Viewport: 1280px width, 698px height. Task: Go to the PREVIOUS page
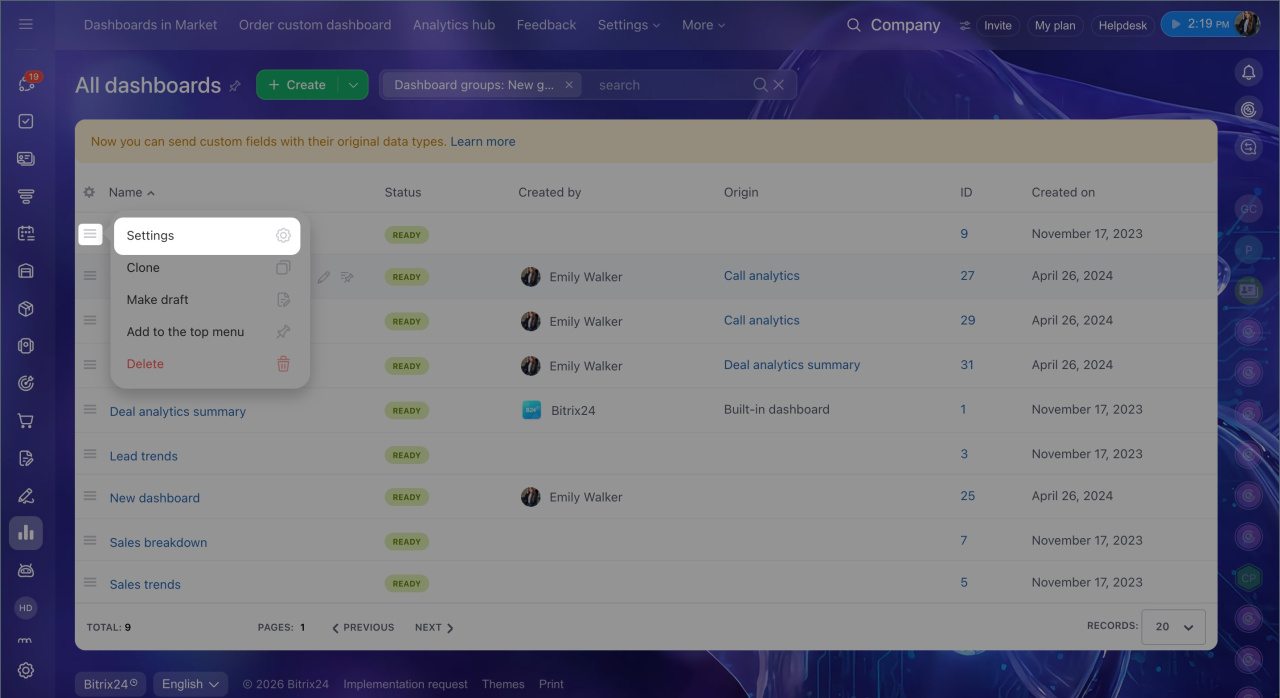(363, 628)
